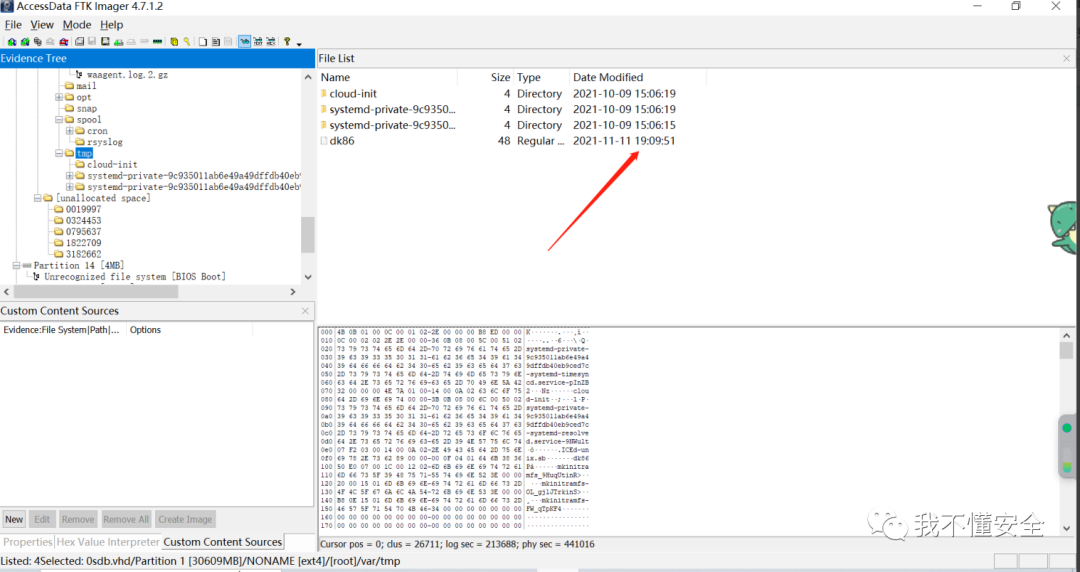Click the New button
1080x572 pixels.
pos(14,520)
